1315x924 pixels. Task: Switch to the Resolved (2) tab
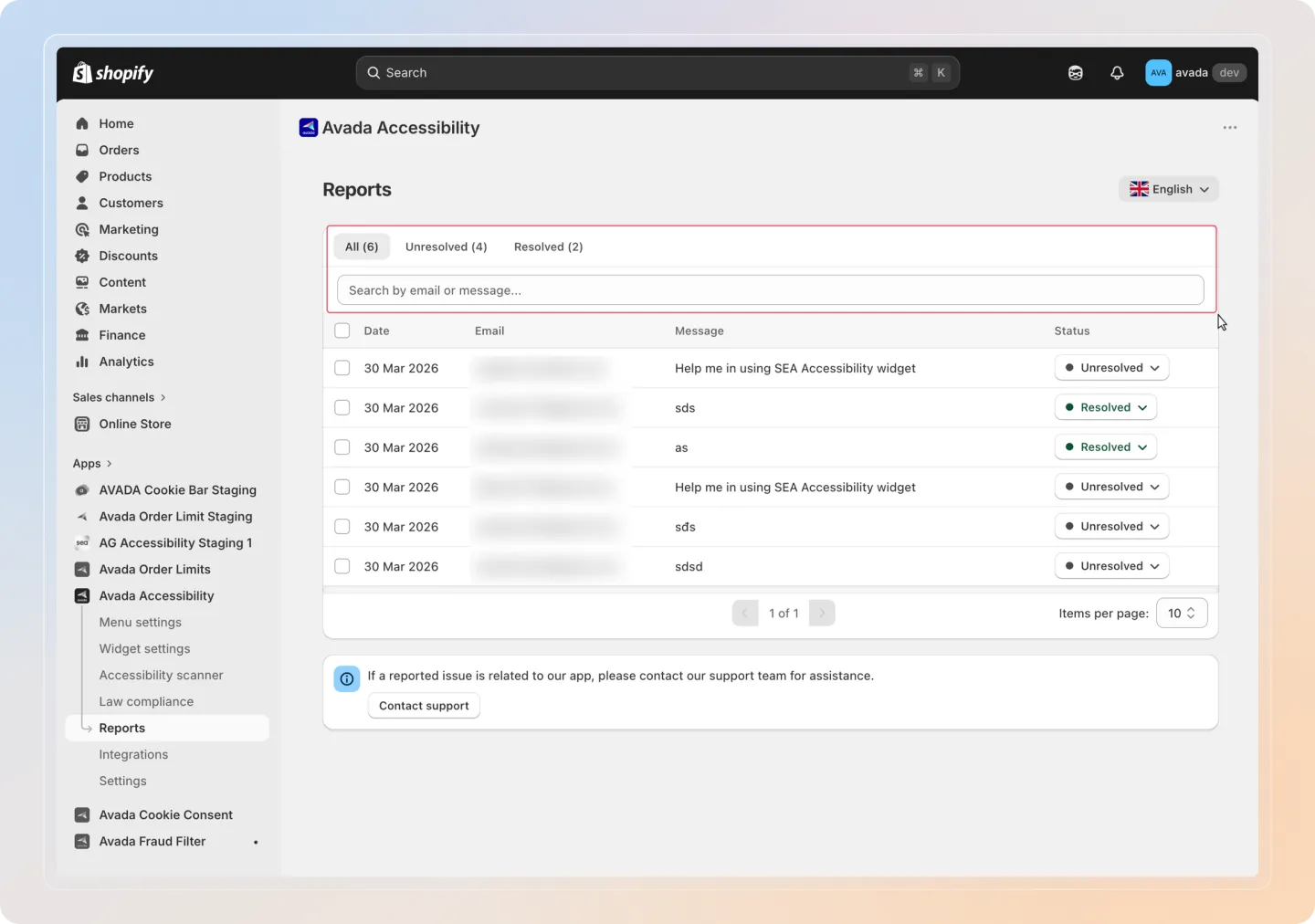point(549,247)
